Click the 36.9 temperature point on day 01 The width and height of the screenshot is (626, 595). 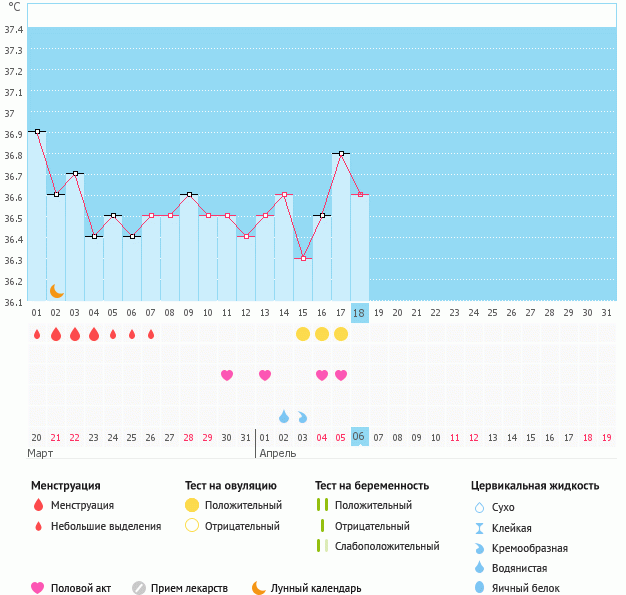(x=37, y=131)
